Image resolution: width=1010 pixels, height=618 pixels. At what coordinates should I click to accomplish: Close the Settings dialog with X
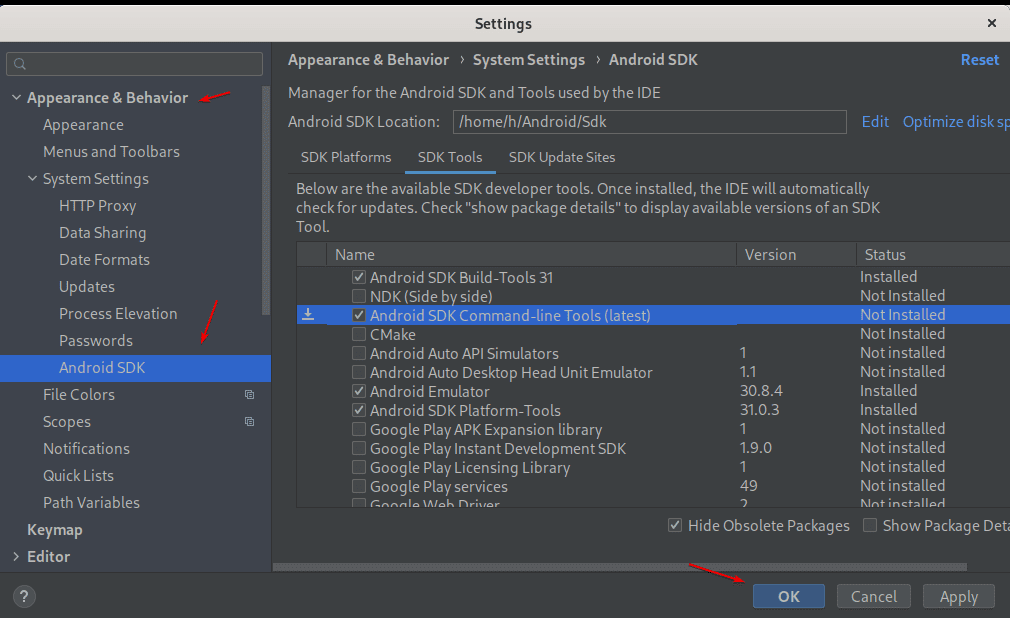(992, 23)
